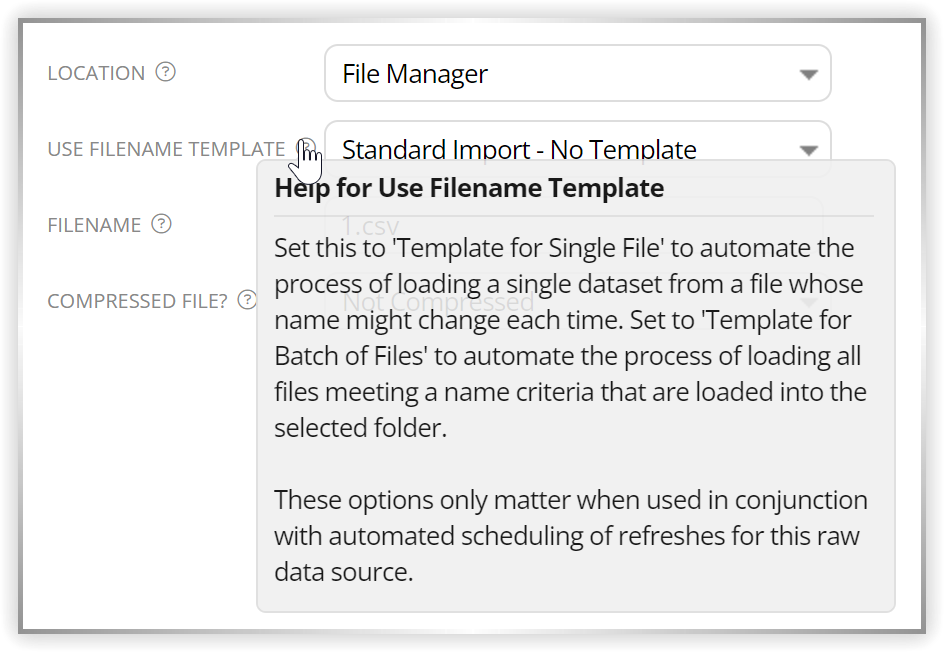Click the COMPRESSED FILE? label
944x652 pixels.
[x=137, y=301]
